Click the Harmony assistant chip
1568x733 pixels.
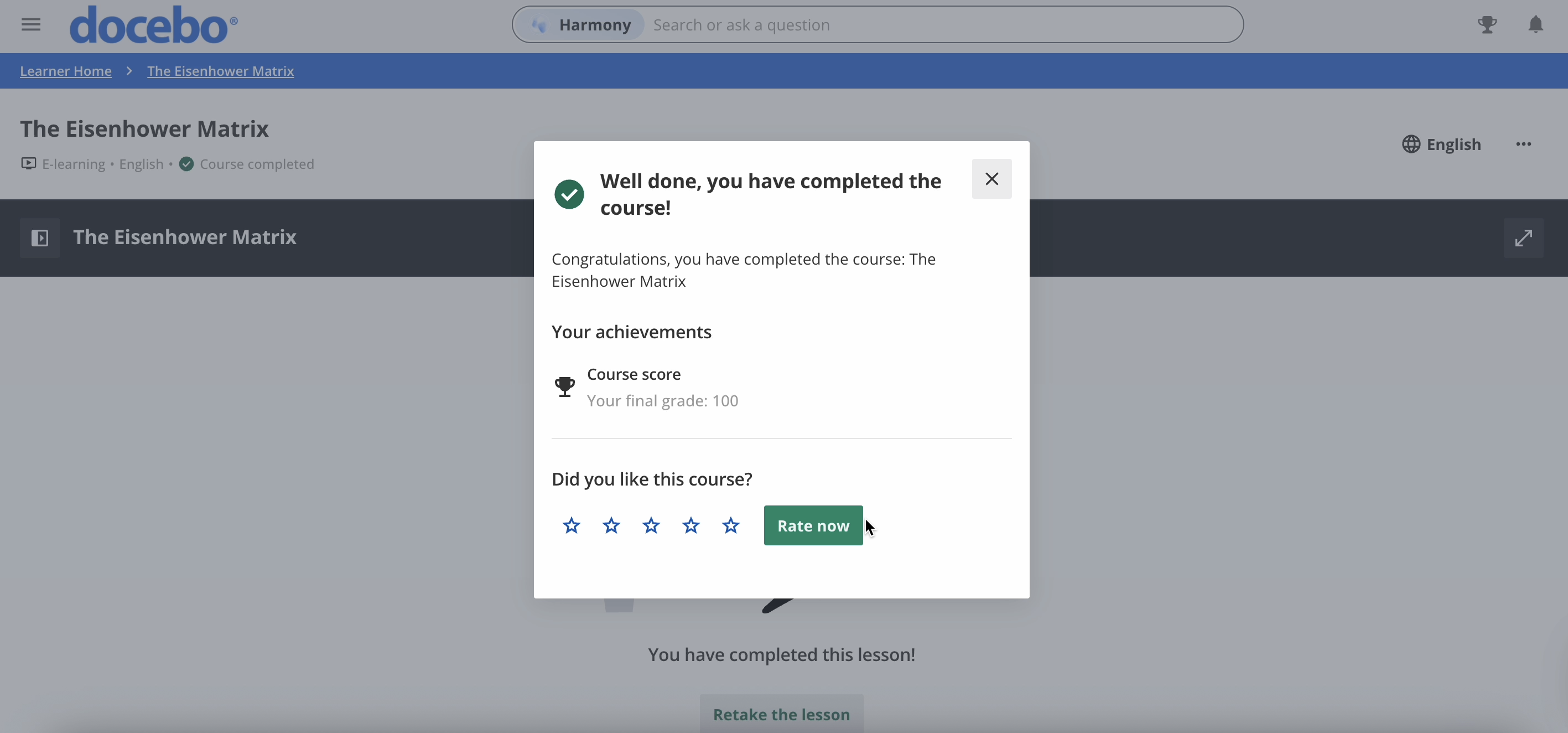[x=583, y=25]
